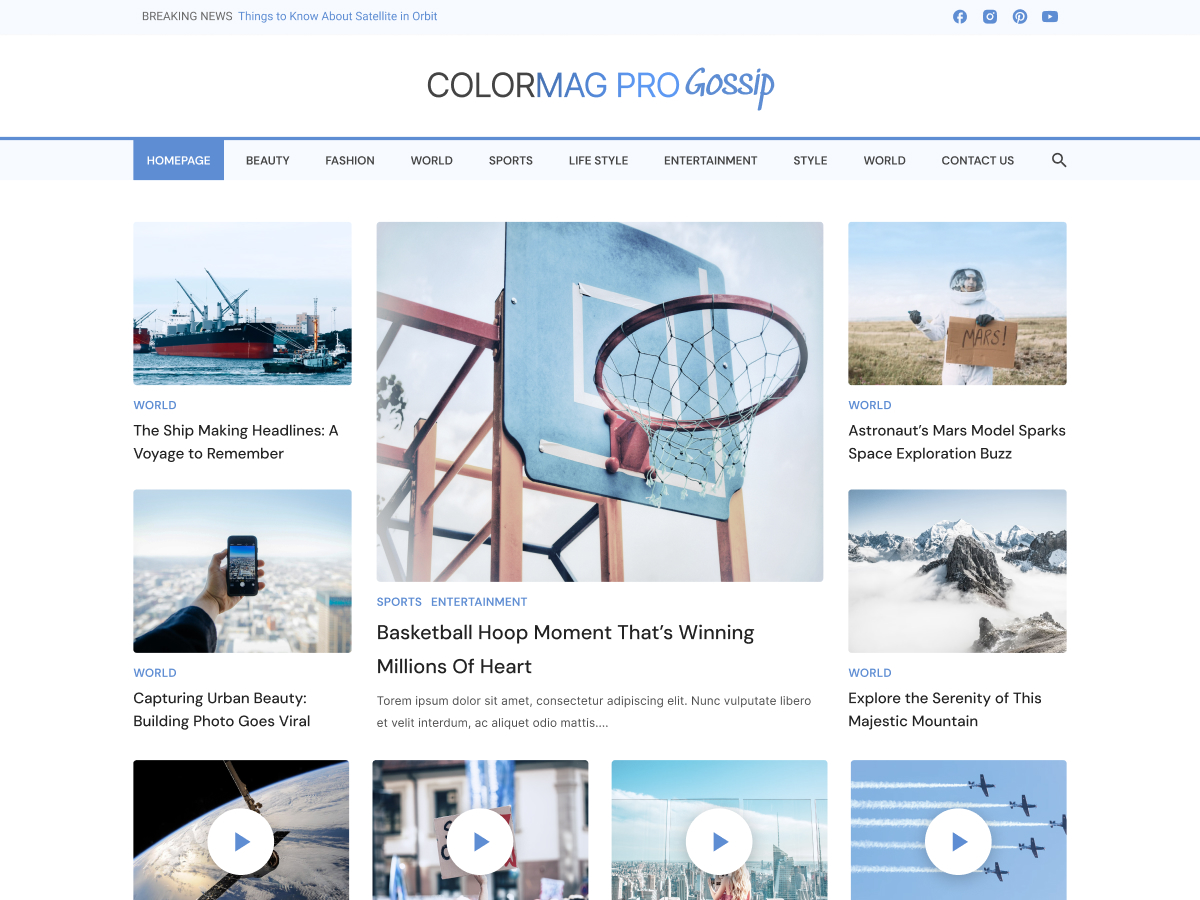1200x900 pixels.
Task: Open the Entertainment menu item
Action: (x=711, y=160)
